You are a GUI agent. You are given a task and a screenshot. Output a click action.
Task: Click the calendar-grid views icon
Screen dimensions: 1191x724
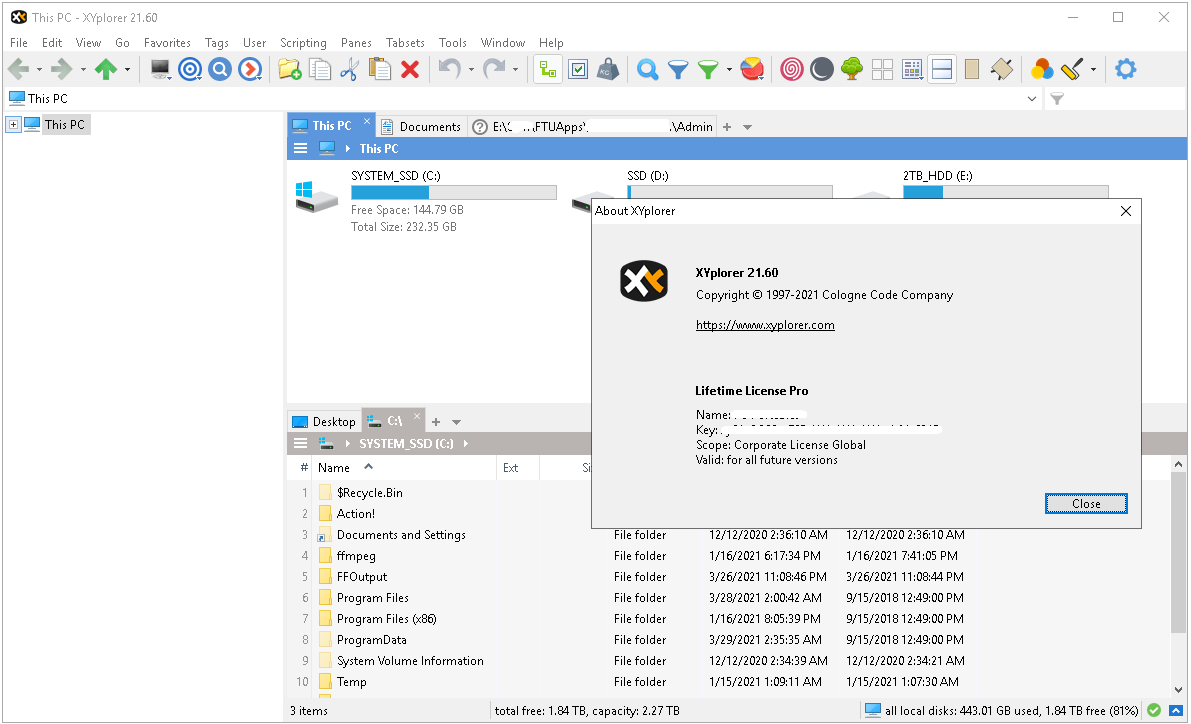click(x=912, y=69)
